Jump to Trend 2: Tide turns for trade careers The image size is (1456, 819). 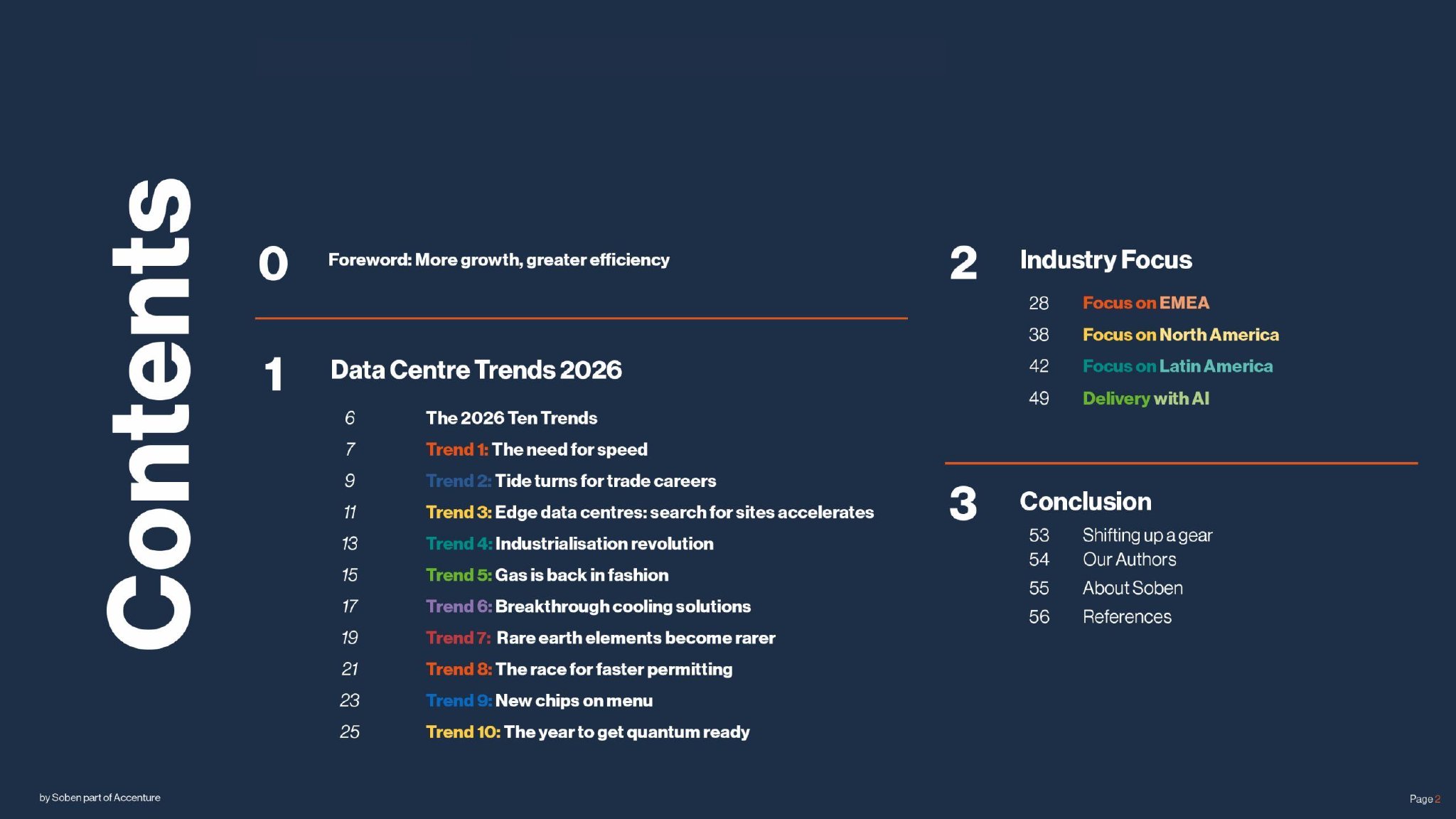(570, 481)
